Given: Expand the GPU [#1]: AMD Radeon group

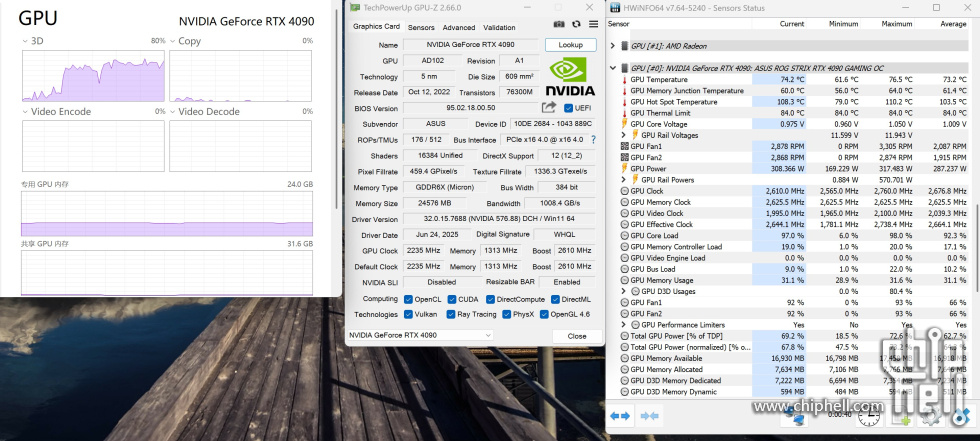Looking at the screenshot, I should [x=612, y=46].
